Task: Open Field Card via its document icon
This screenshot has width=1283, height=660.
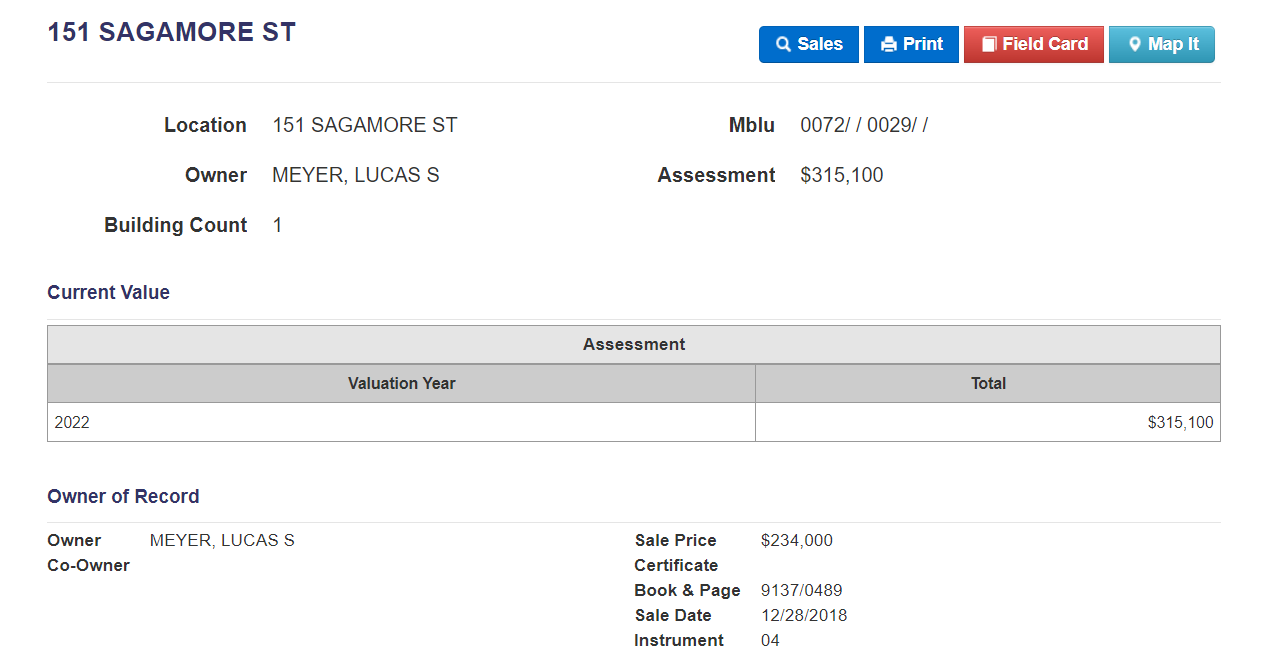Action: click(x=989, y=45)
